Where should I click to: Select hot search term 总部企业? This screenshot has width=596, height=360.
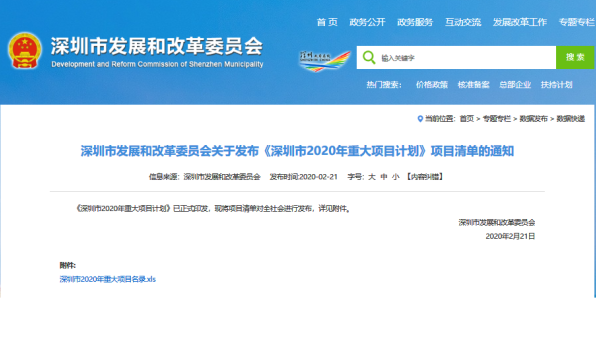(x=515, y=85)
